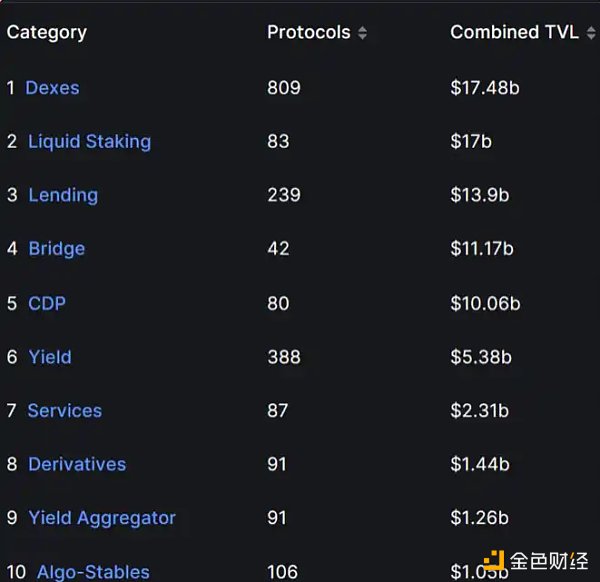
Task: Select the Algo-Stables category link
Action: click(93, 572)
